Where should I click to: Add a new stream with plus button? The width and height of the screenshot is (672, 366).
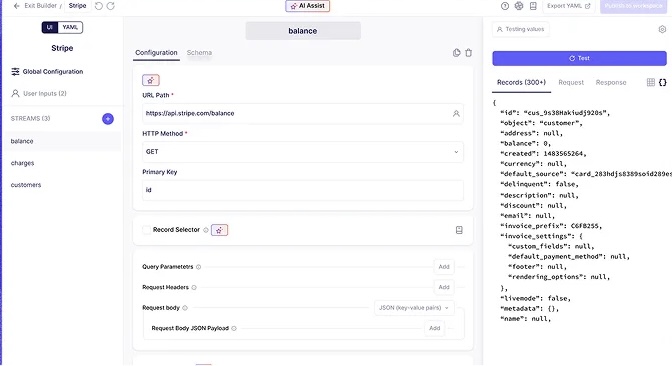(x=108, y=119)
